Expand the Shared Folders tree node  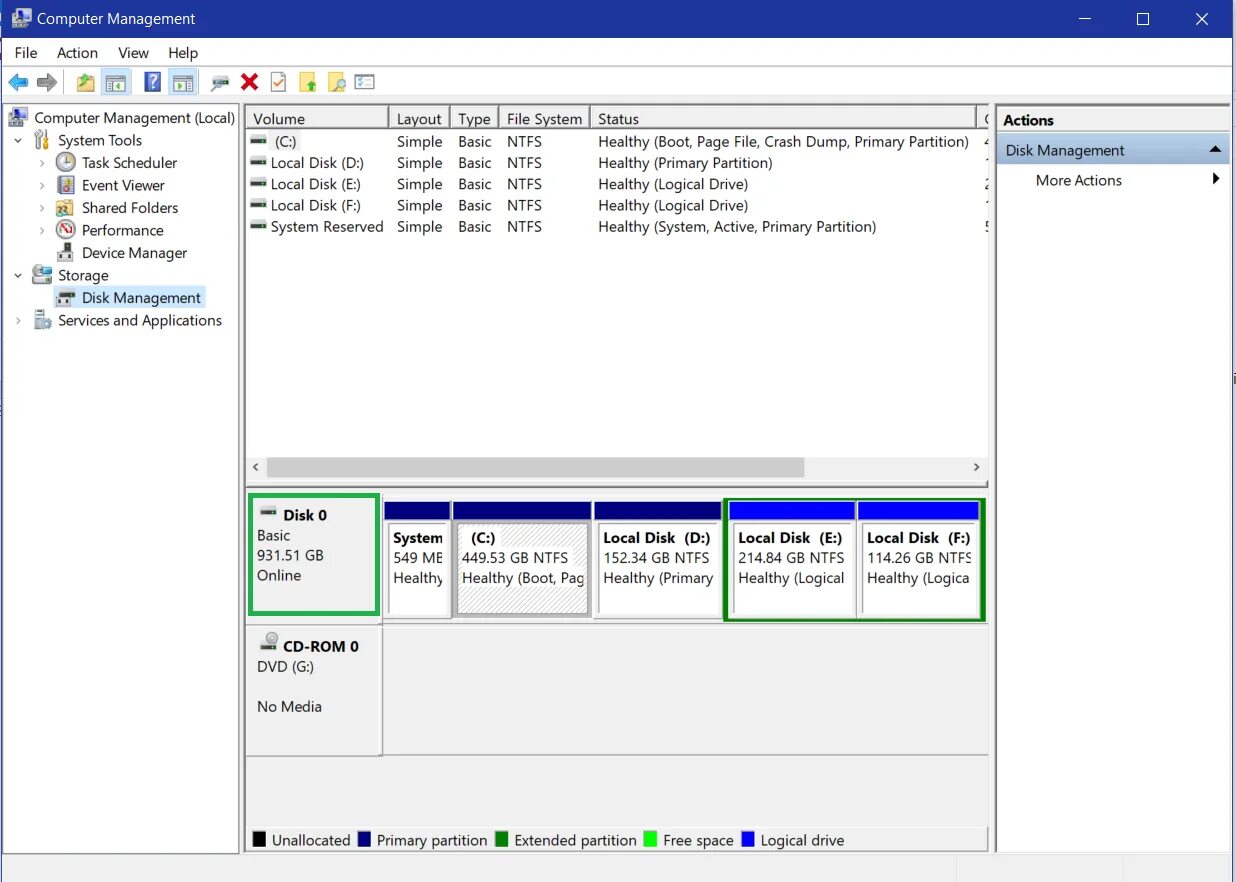pyautogui.click(x=42, y=208)
